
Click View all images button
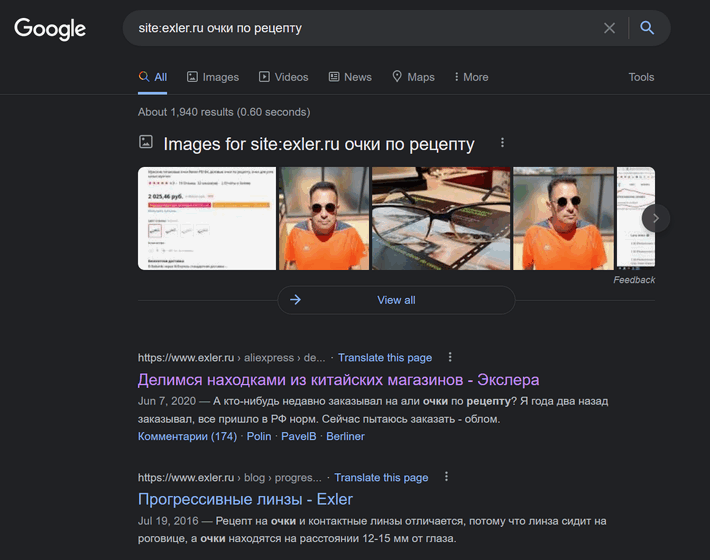coord(396,300)
